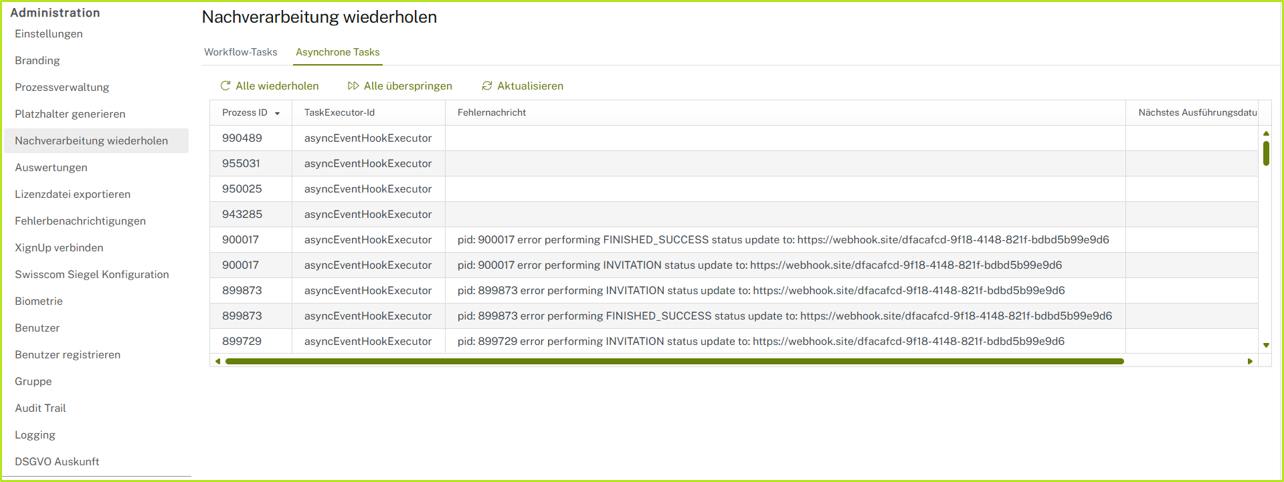Open the Audit Trail sidebar entry
1284x482 pixels.
[40, 408]
